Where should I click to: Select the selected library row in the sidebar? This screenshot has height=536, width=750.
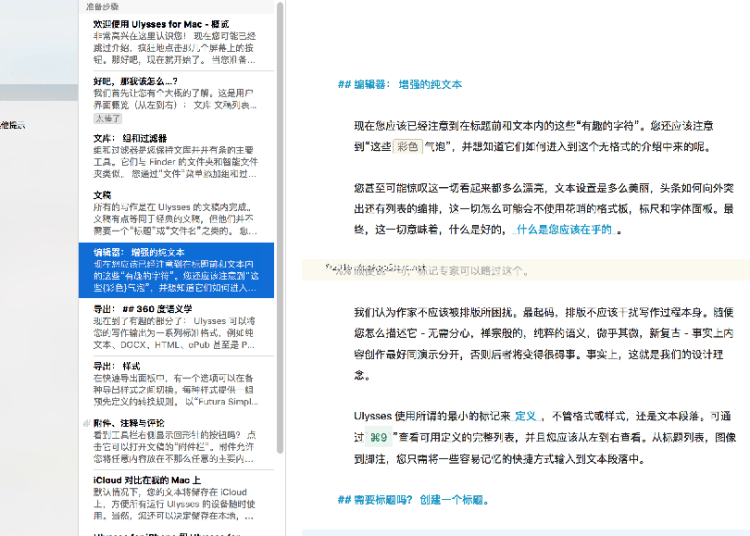38,92
